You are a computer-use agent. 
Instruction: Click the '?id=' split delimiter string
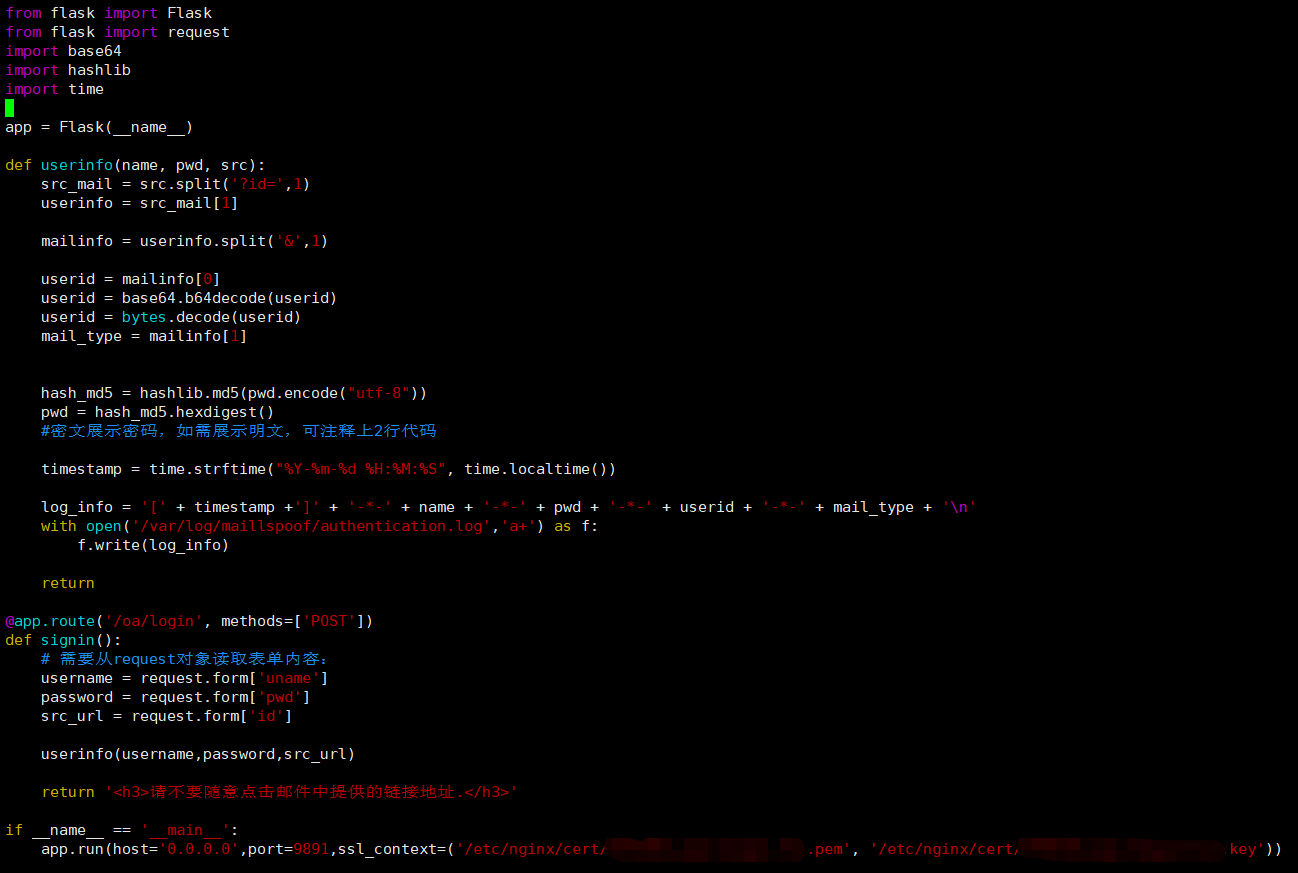[x=257, y=184]
